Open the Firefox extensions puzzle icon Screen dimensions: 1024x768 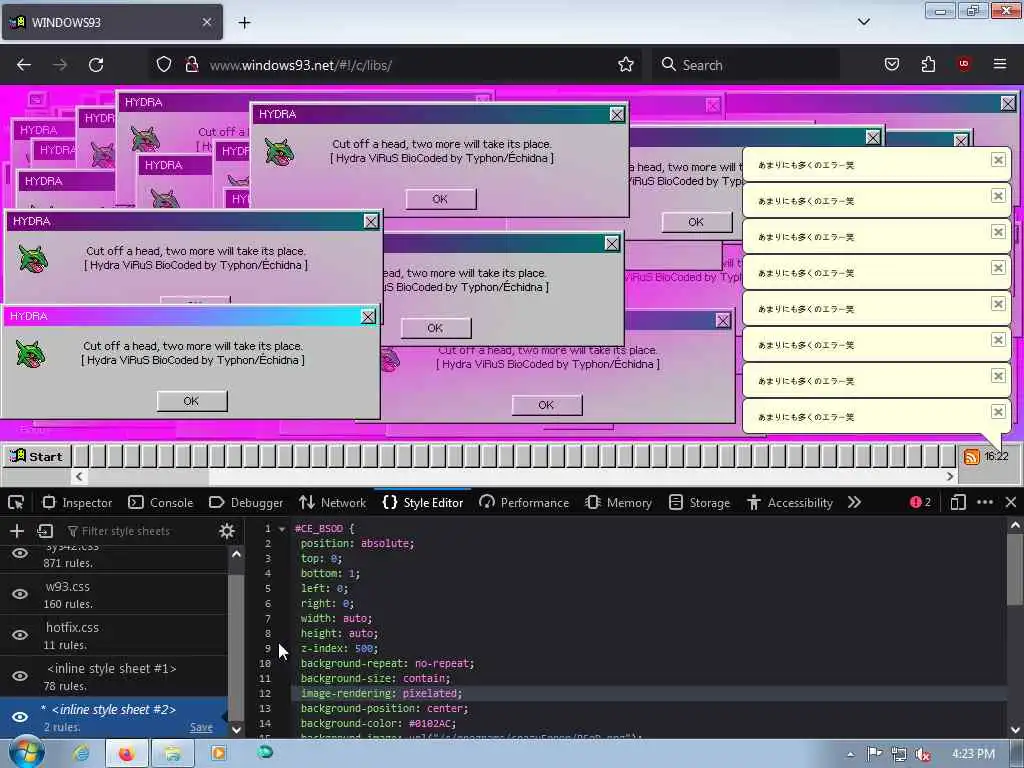click(x=928, y=65)
